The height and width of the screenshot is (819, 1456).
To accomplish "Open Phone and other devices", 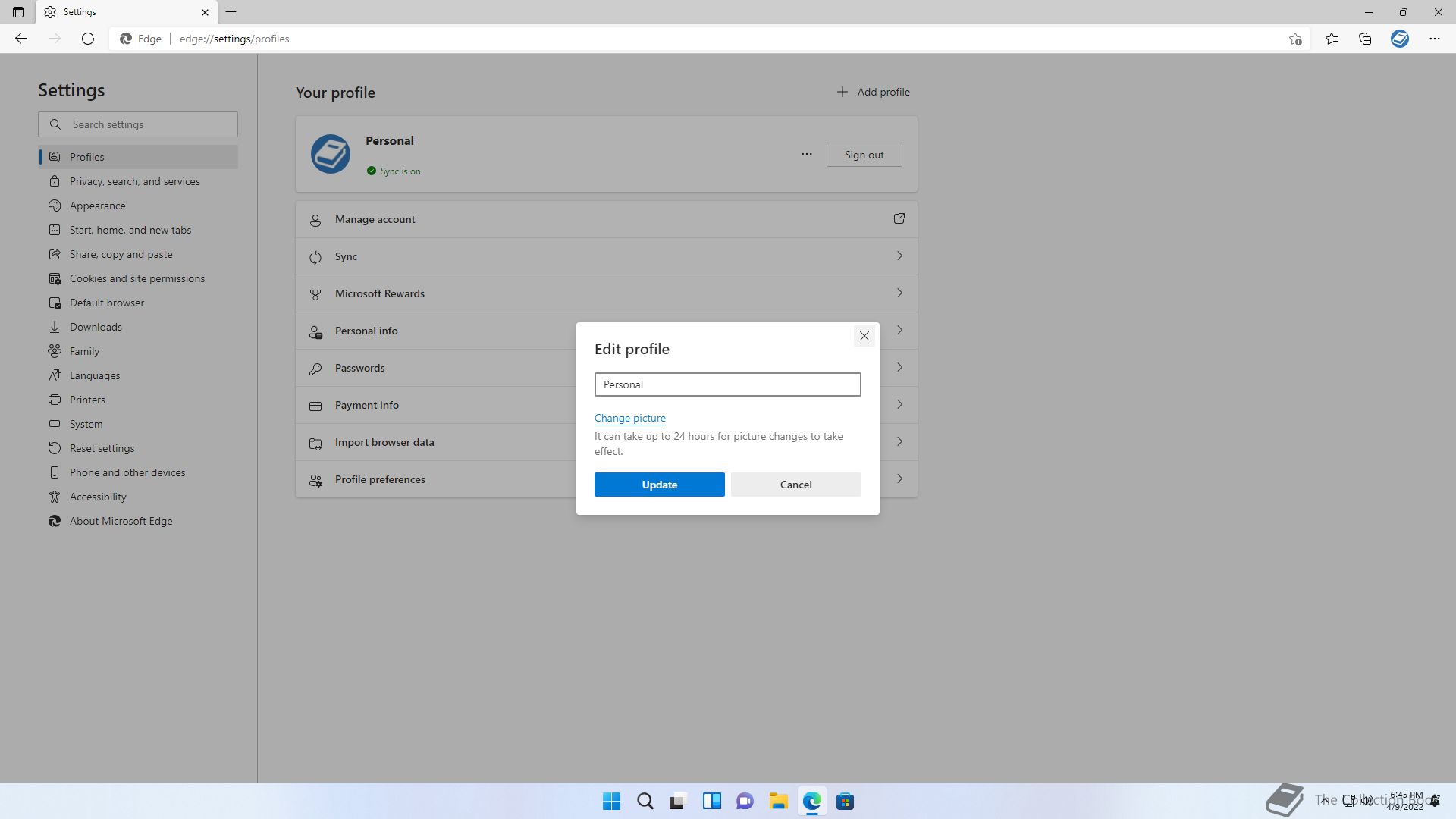I will point(138,472).
